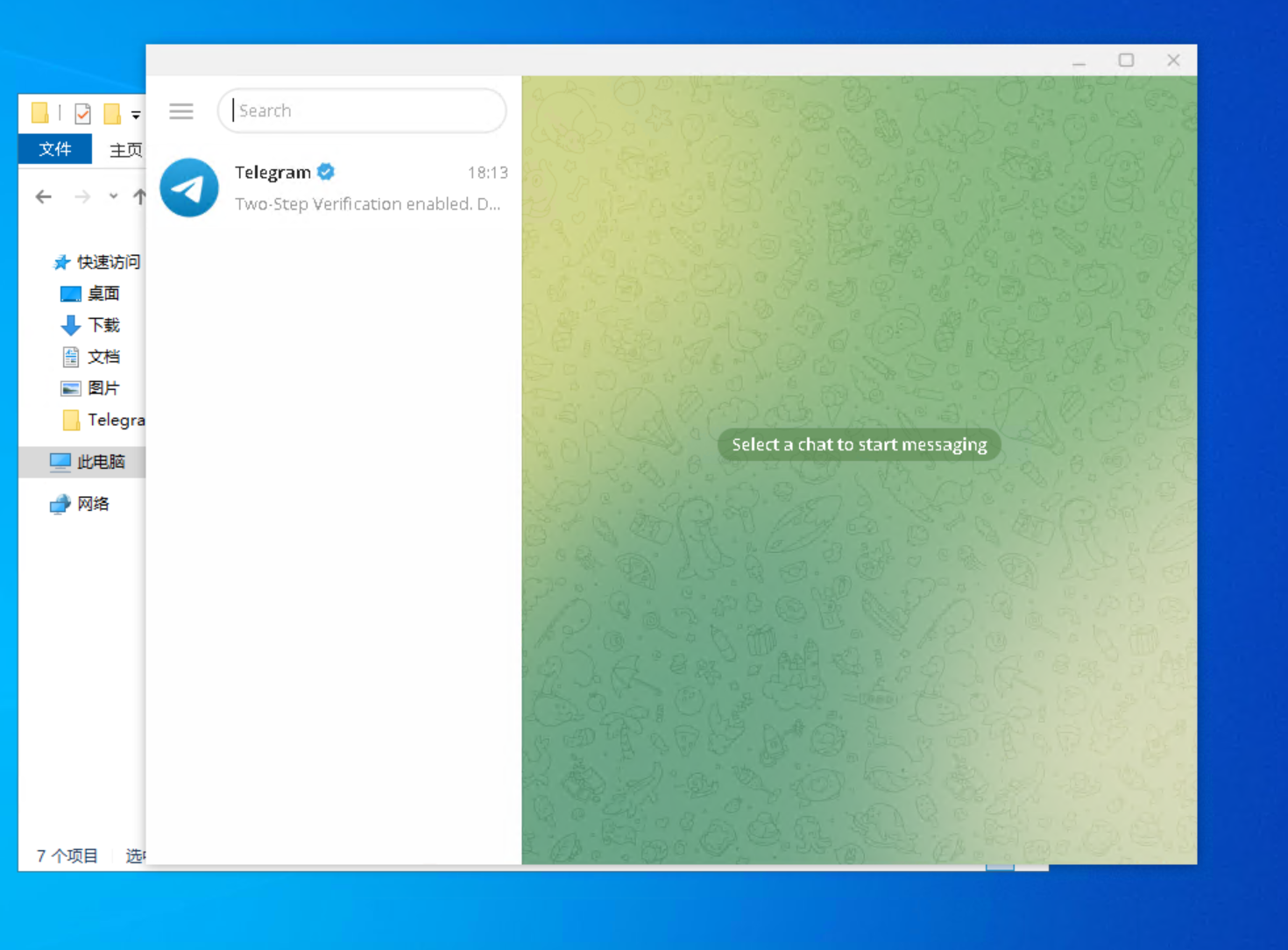This screenshot has width=1288, height=950.
Task: Open the Documents (文档) folder icon
Action: (70, 357)
